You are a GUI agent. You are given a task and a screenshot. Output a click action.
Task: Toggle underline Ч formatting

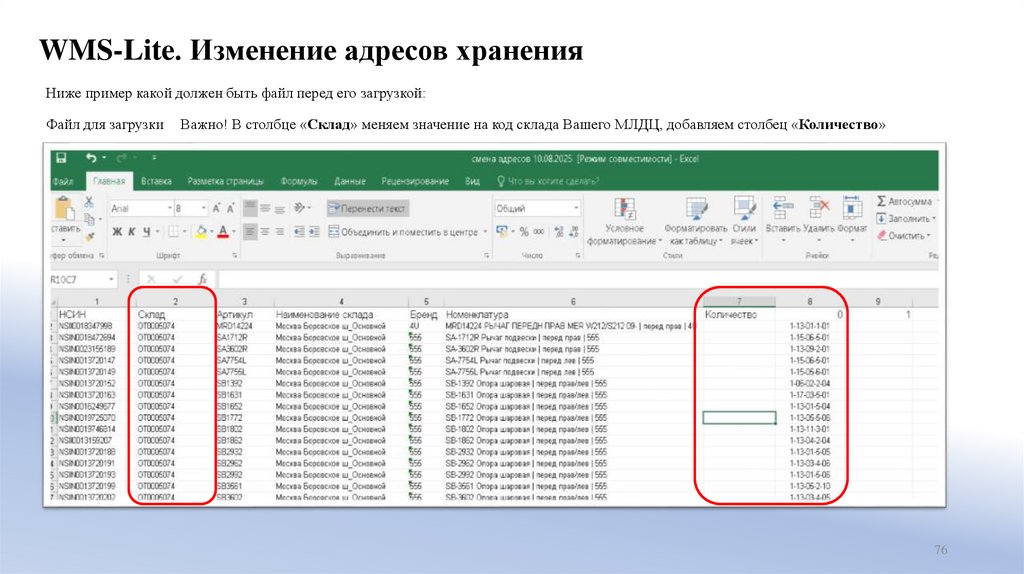(x=146, y=231)
